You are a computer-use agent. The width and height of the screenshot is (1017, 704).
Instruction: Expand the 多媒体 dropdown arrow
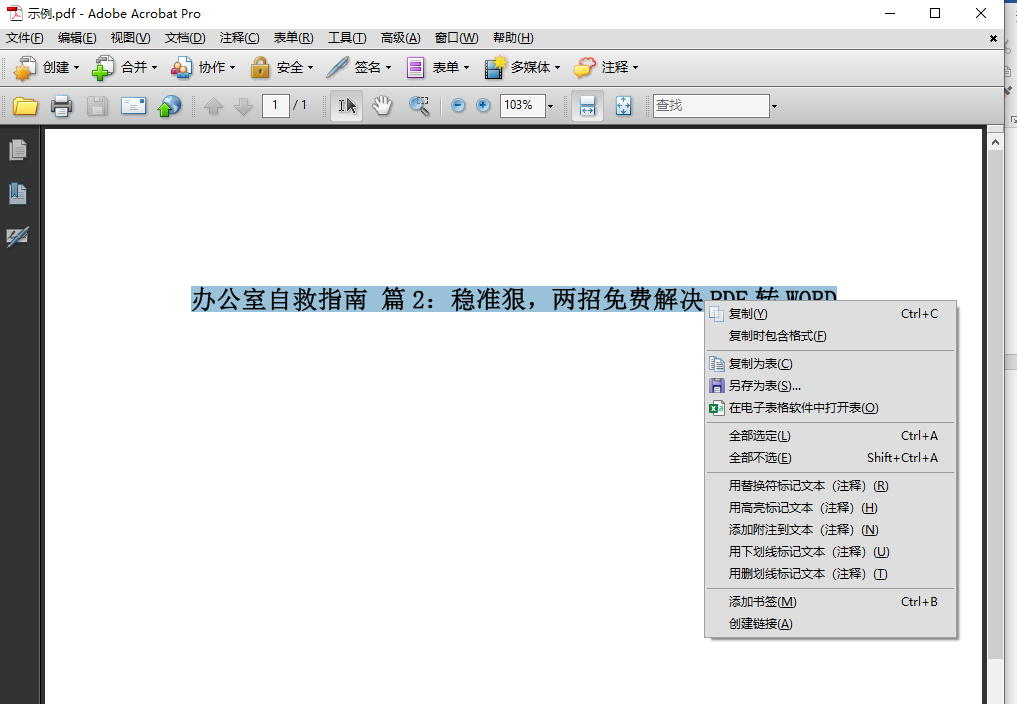557,67
